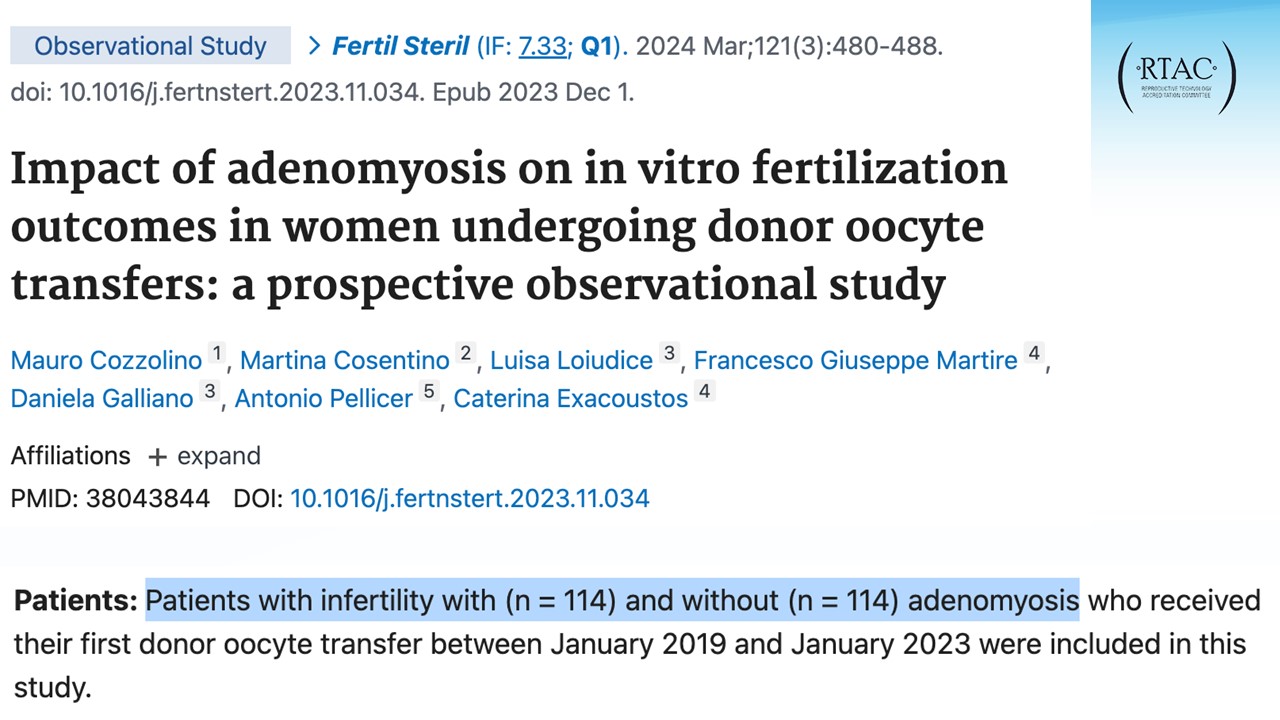Expand the Affiliations section
1280x720 pixels.
(218, 456)
